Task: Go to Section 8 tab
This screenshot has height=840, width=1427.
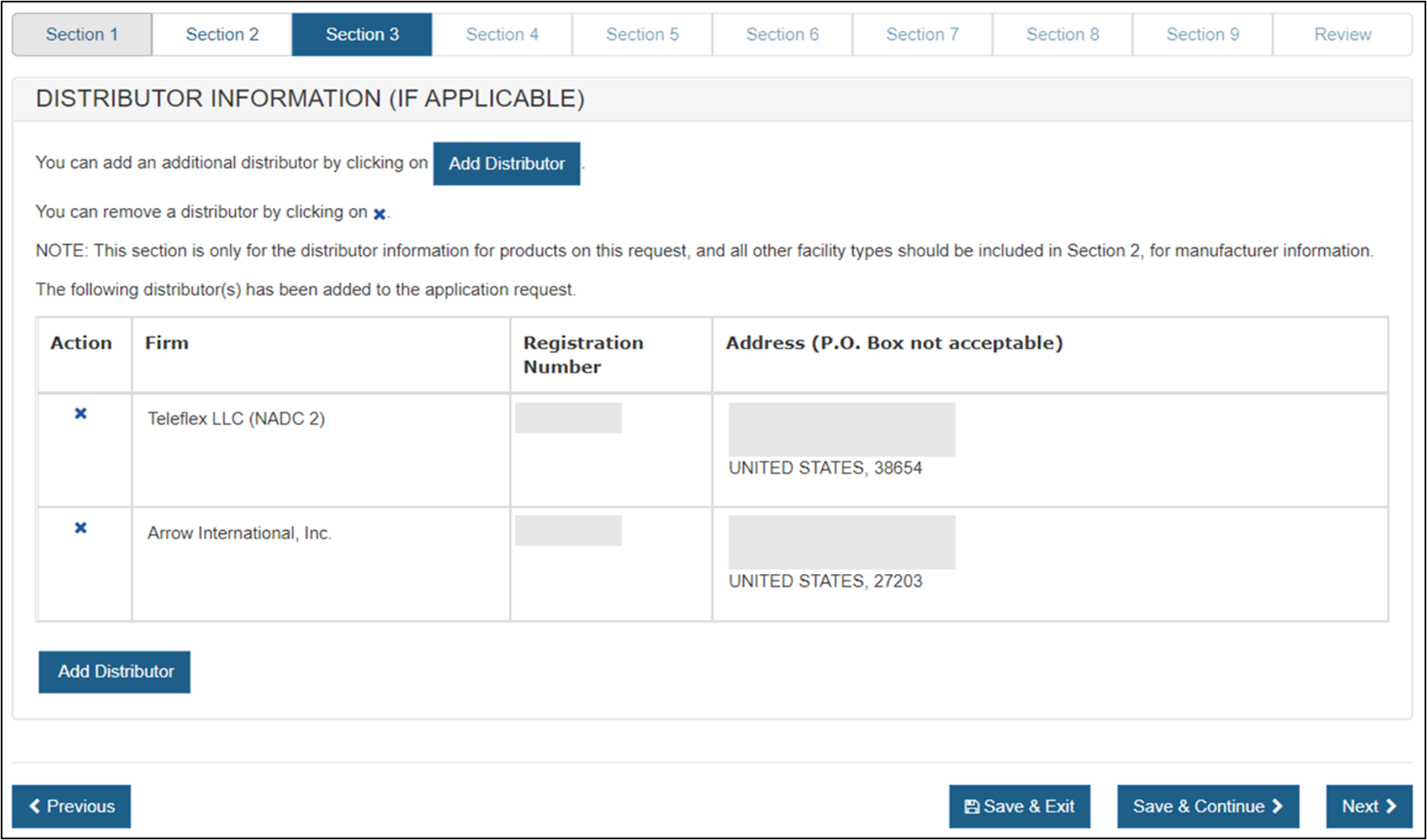Action: (x=1063, y=34)
